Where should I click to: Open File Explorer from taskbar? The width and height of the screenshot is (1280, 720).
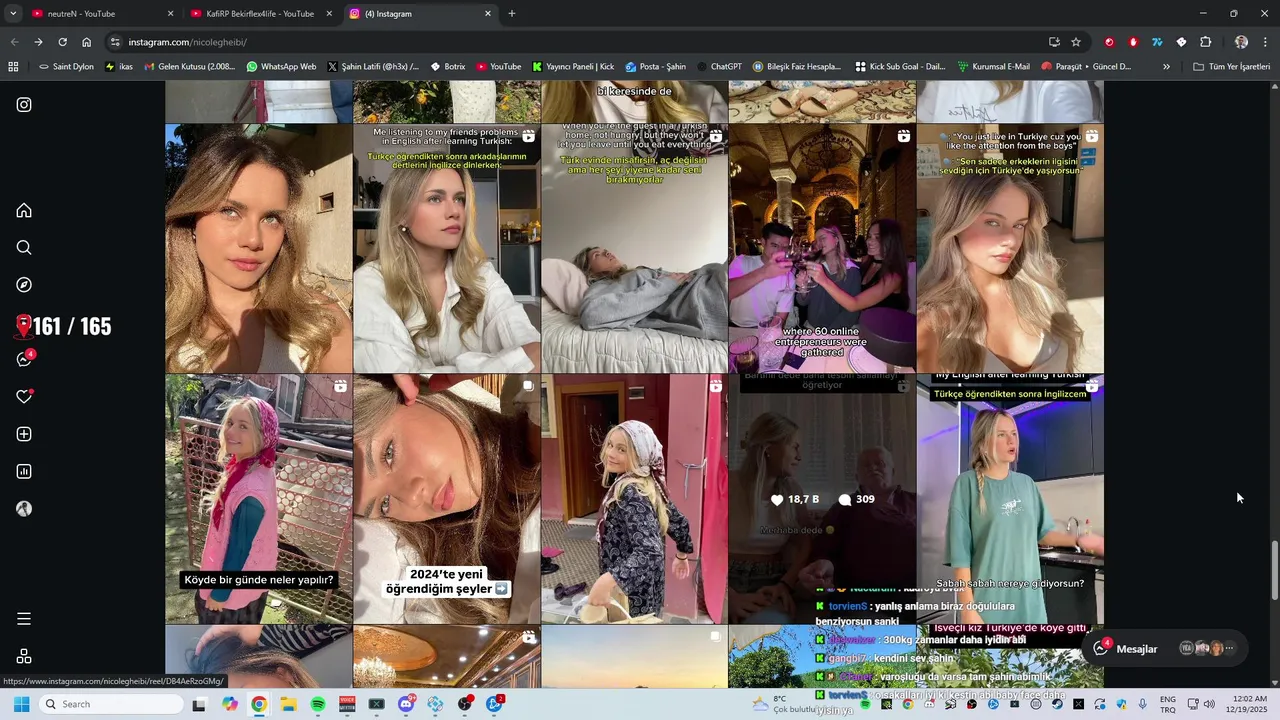point(288,704)
